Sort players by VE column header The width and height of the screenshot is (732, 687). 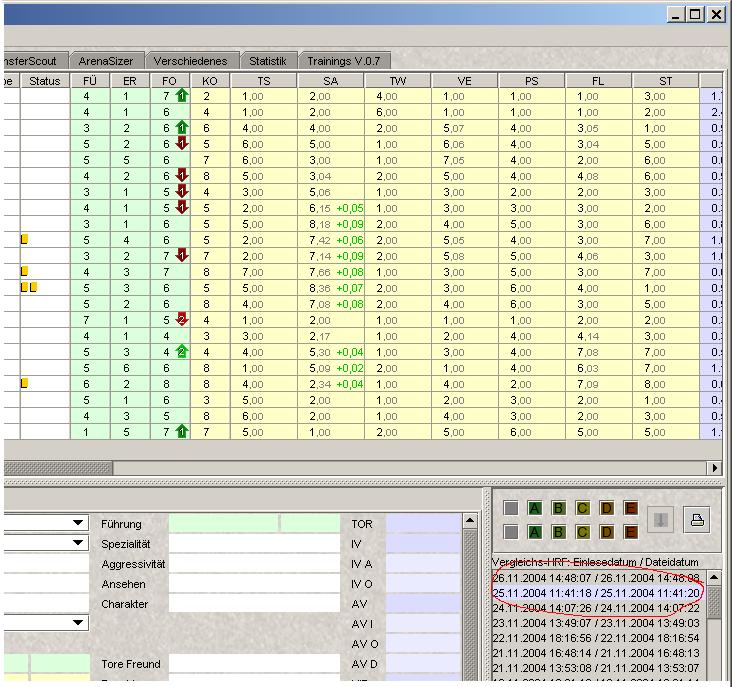[465, 81]
